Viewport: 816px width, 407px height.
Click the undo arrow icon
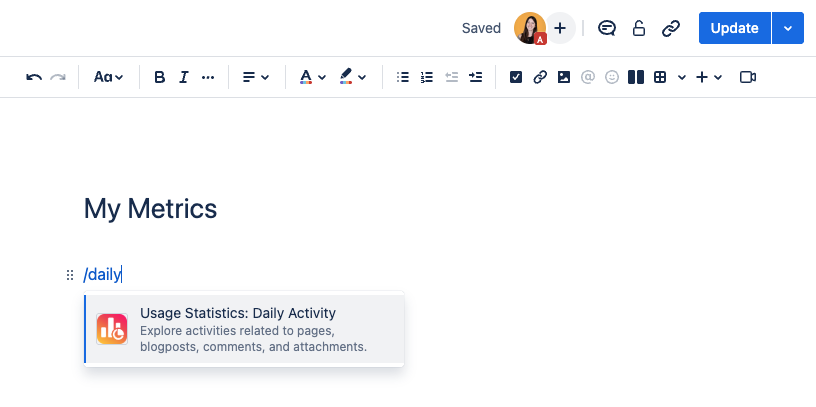click(34, 77)
